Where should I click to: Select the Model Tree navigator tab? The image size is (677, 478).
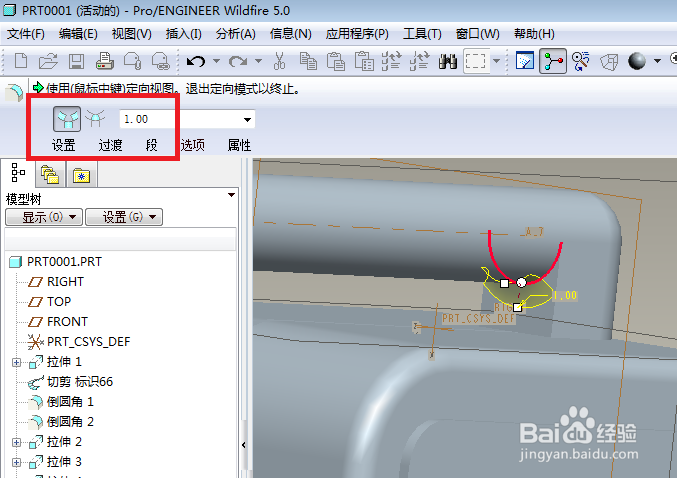click(18, 173)
